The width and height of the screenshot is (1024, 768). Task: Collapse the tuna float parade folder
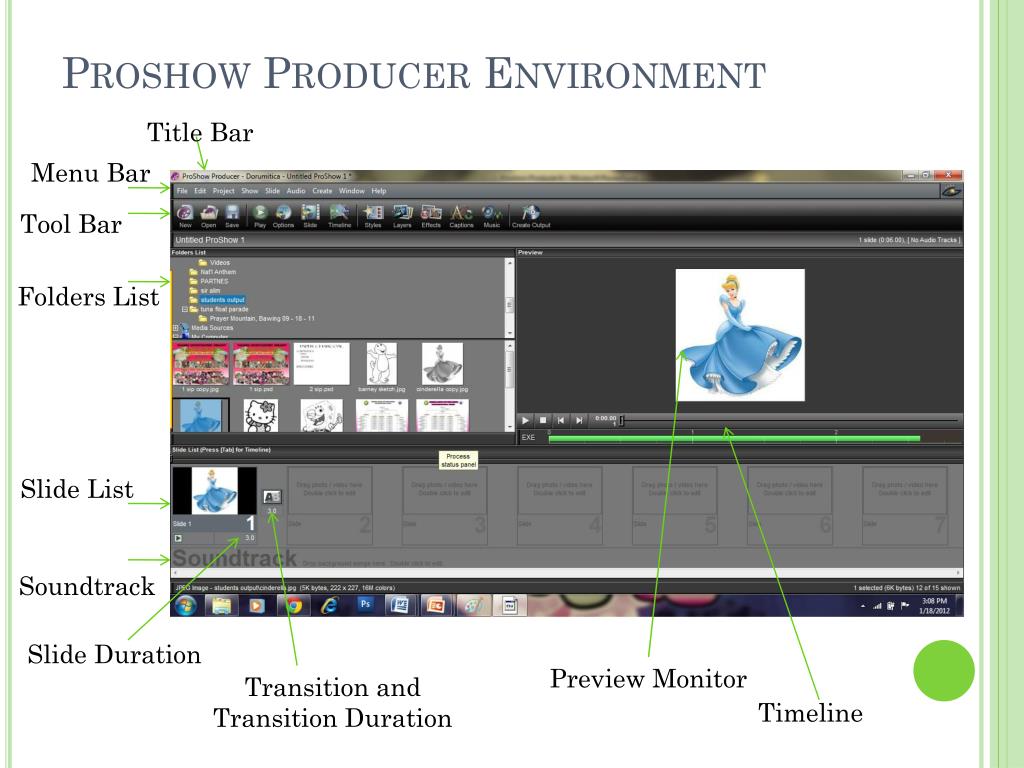[x=185, y=309]
